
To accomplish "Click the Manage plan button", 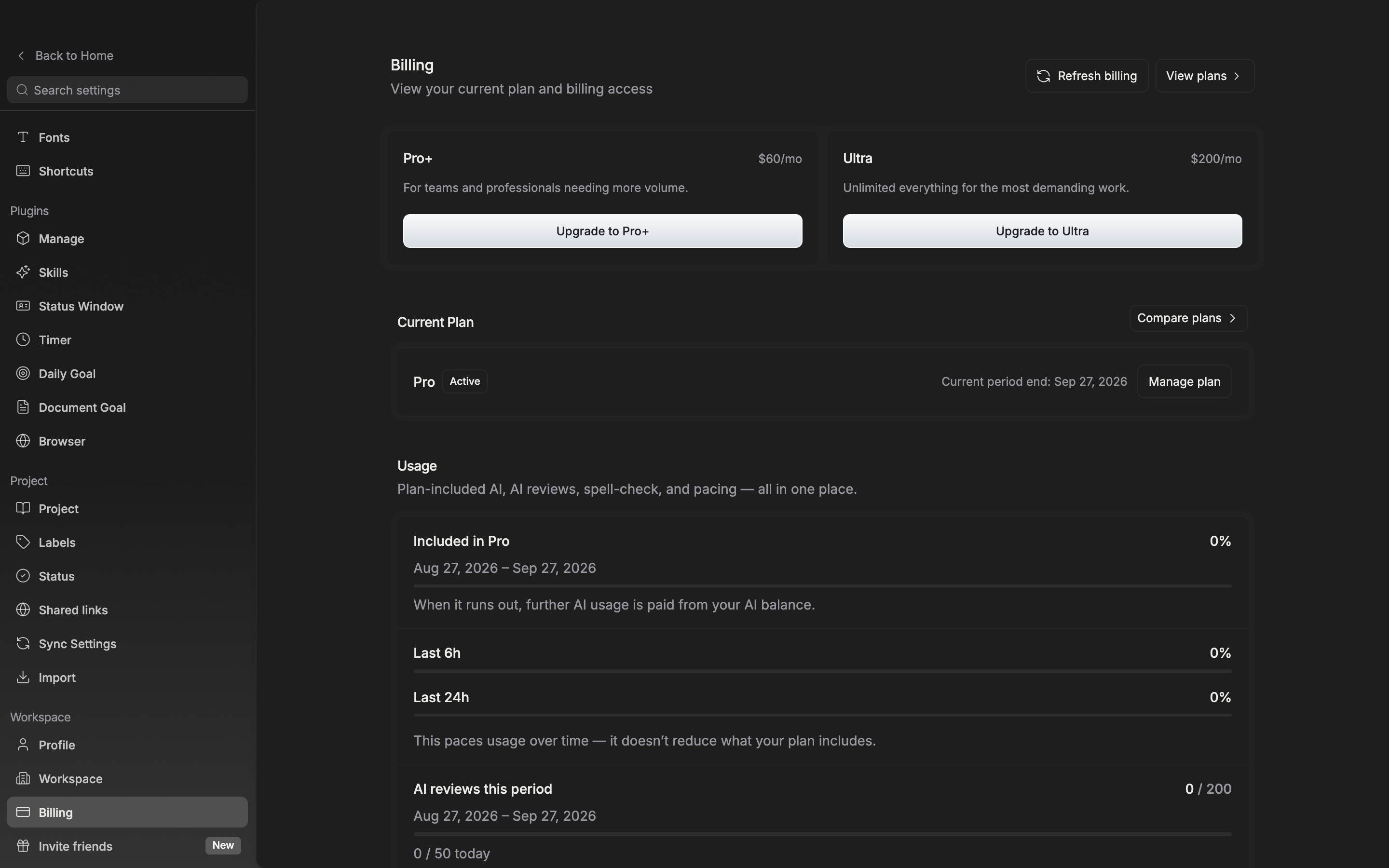I will [1184, 382].
